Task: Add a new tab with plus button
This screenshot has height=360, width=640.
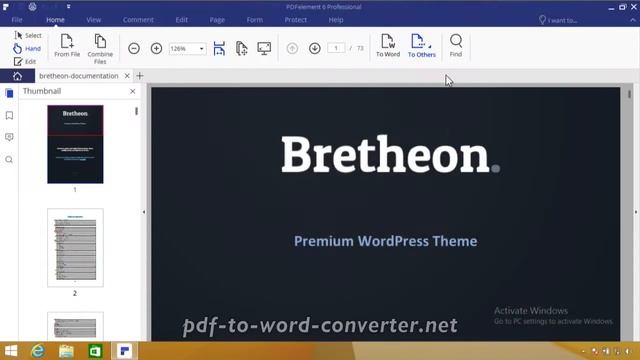Action: coord(140,76)
